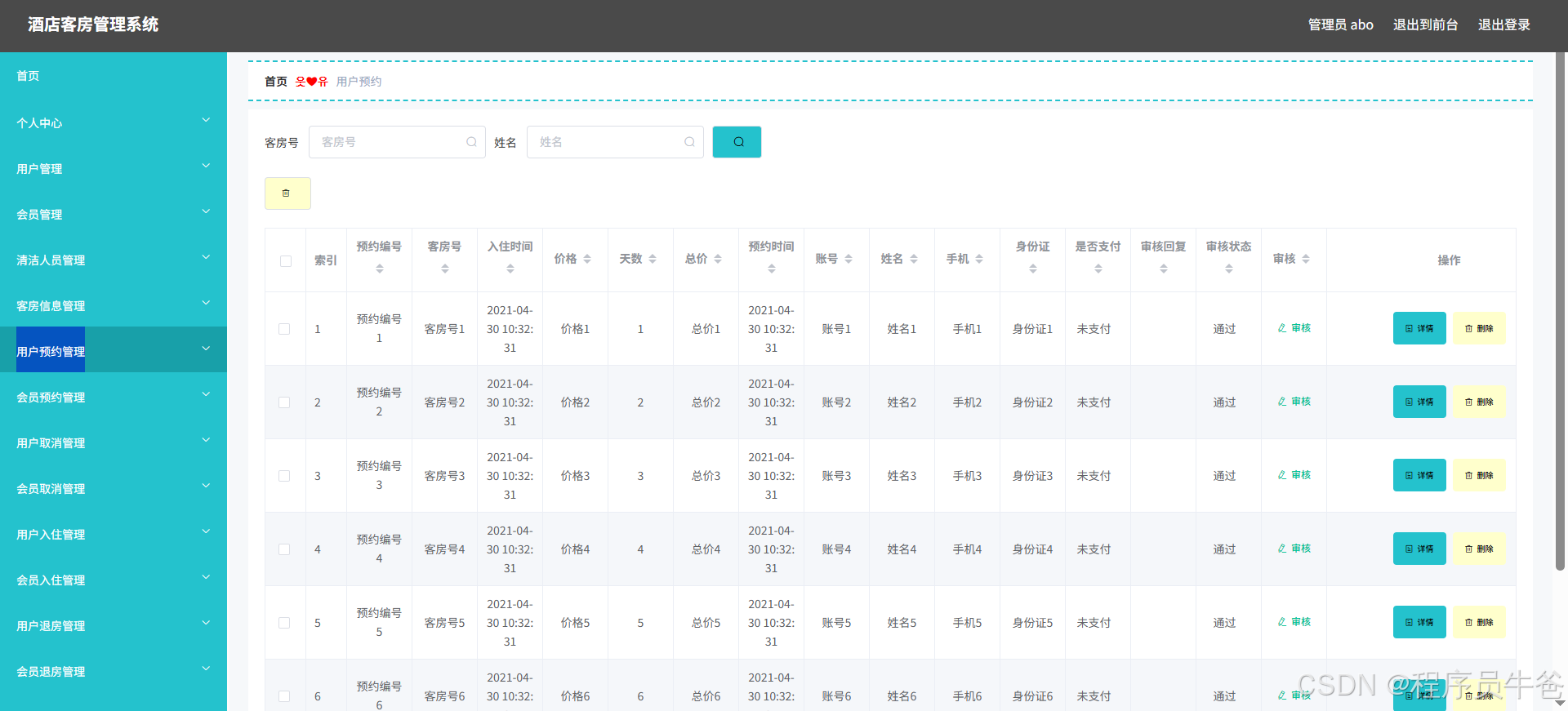
Task: Toggle the select-all header checkbox
Action: (286, 261)
